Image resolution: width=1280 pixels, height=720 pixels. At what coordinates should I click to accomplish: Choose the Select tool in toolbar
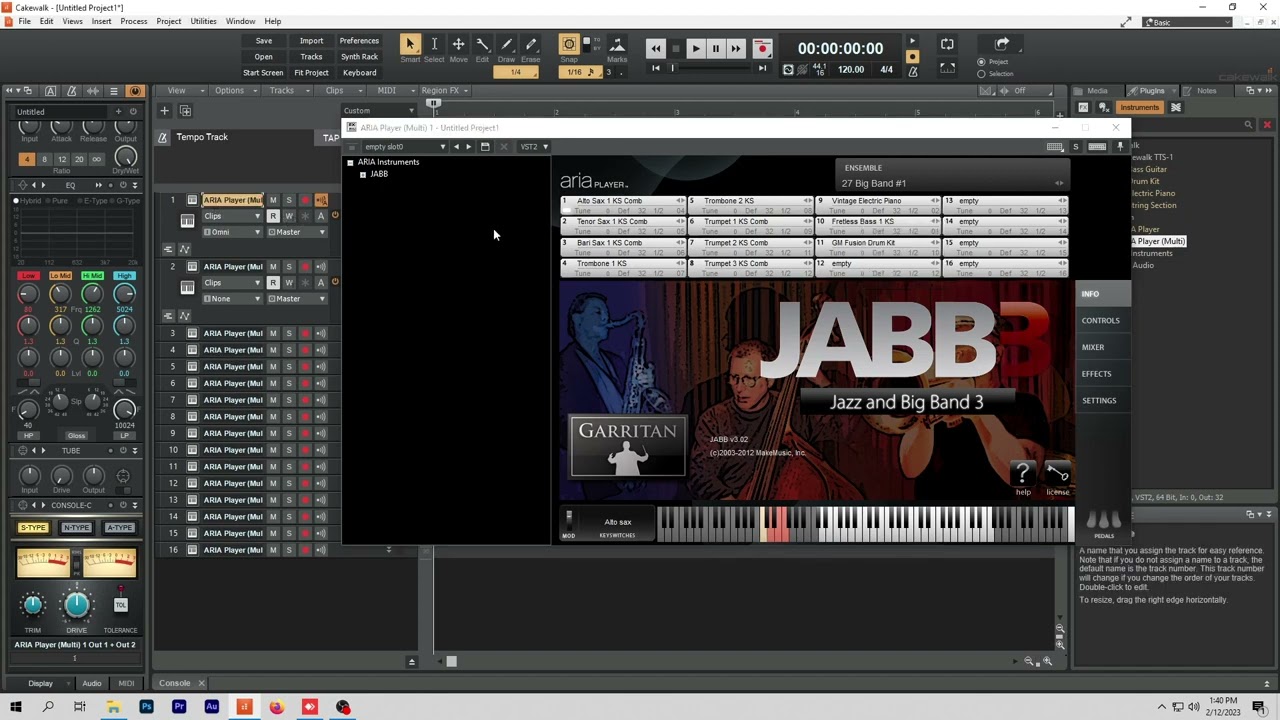point(434,44)
